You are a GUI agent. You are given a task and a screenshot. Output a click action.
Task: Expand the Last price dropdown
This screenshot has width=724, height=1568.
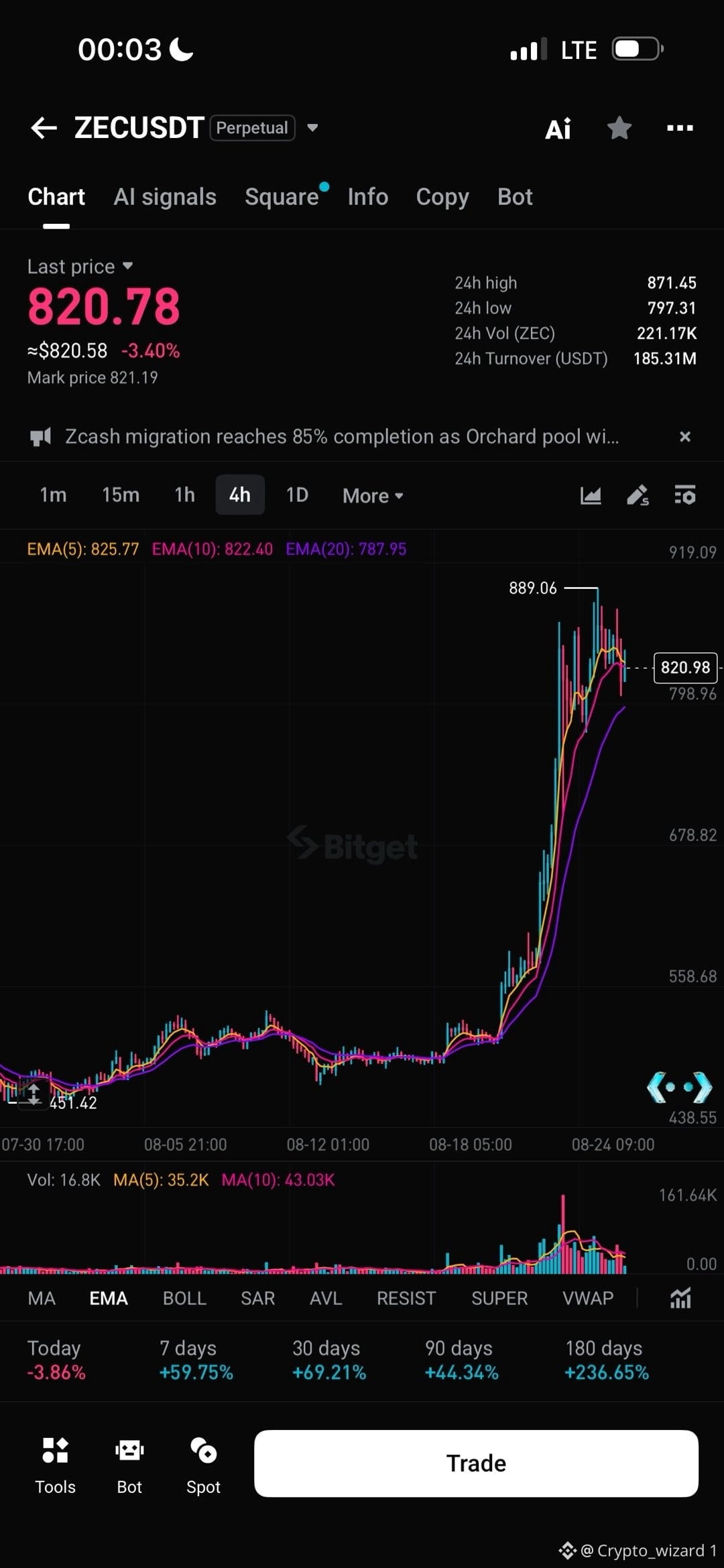tap(80, 267)
